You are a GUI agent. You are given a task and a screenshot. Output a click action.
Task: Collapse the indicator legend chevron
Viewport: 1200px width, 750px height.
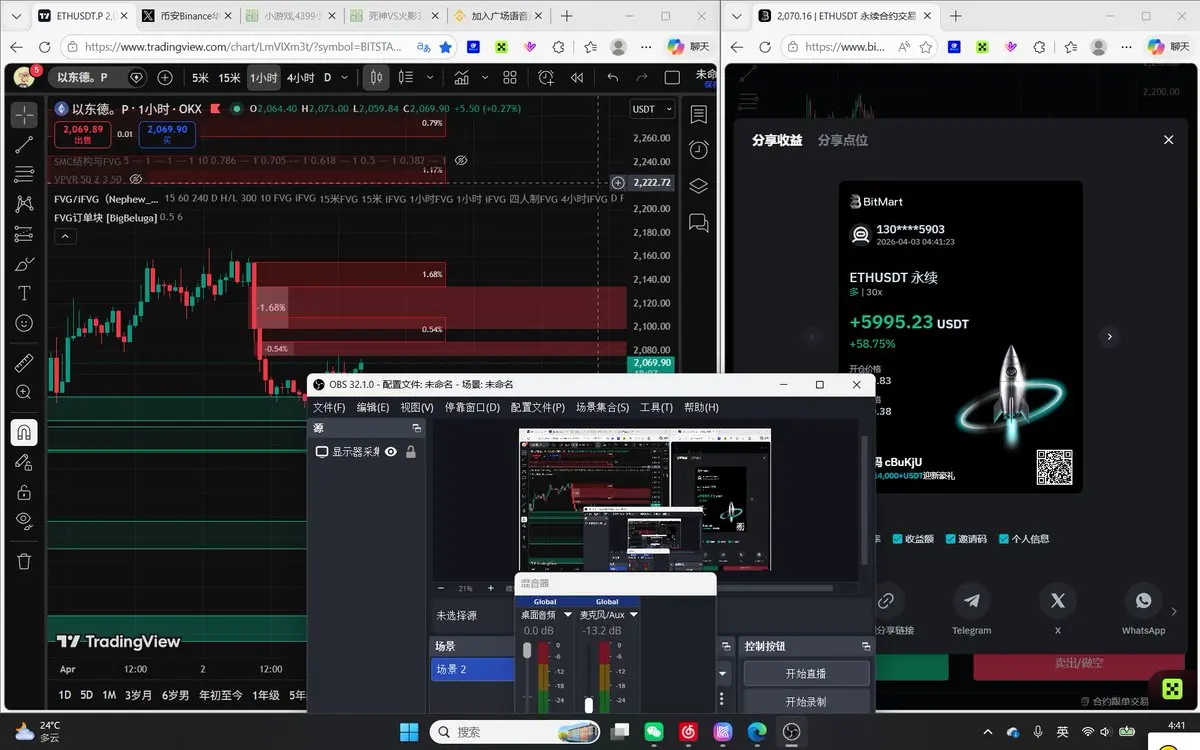click(64, 237)
